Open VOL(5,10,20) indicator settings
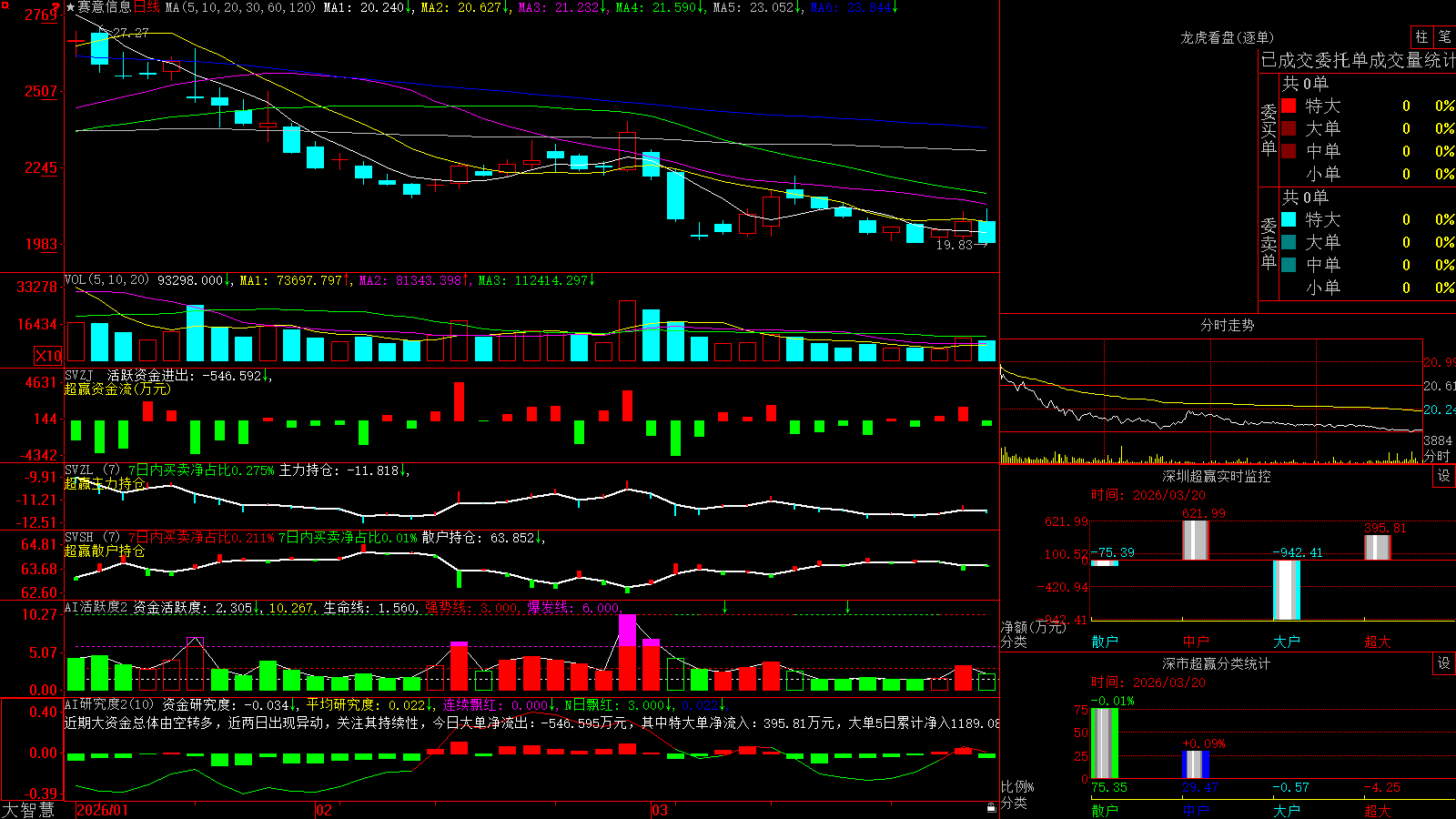The image size is (1456, 819). pyautogui.click(x=107, y=280)
